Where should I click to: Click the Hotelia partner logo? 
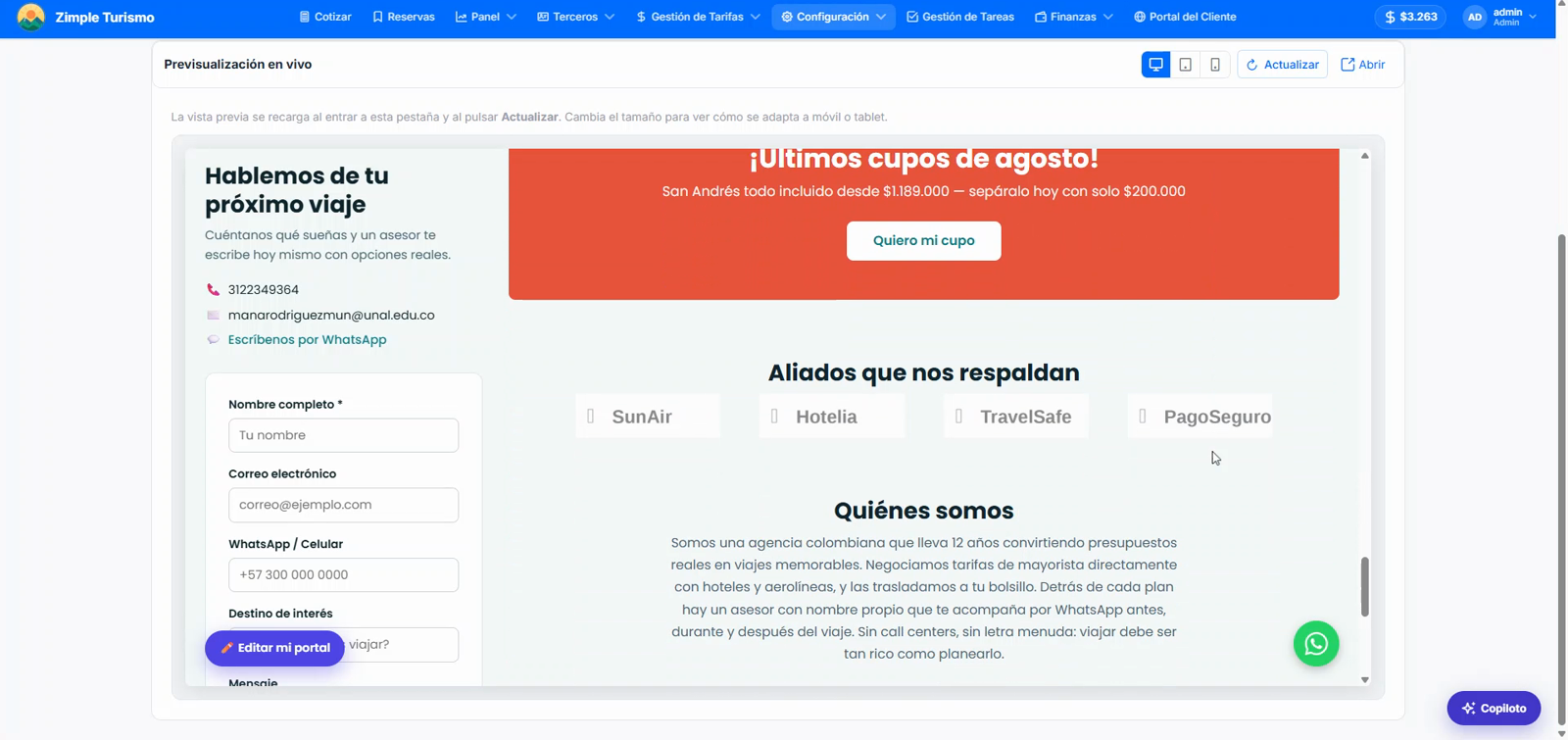tap(831, 417)
